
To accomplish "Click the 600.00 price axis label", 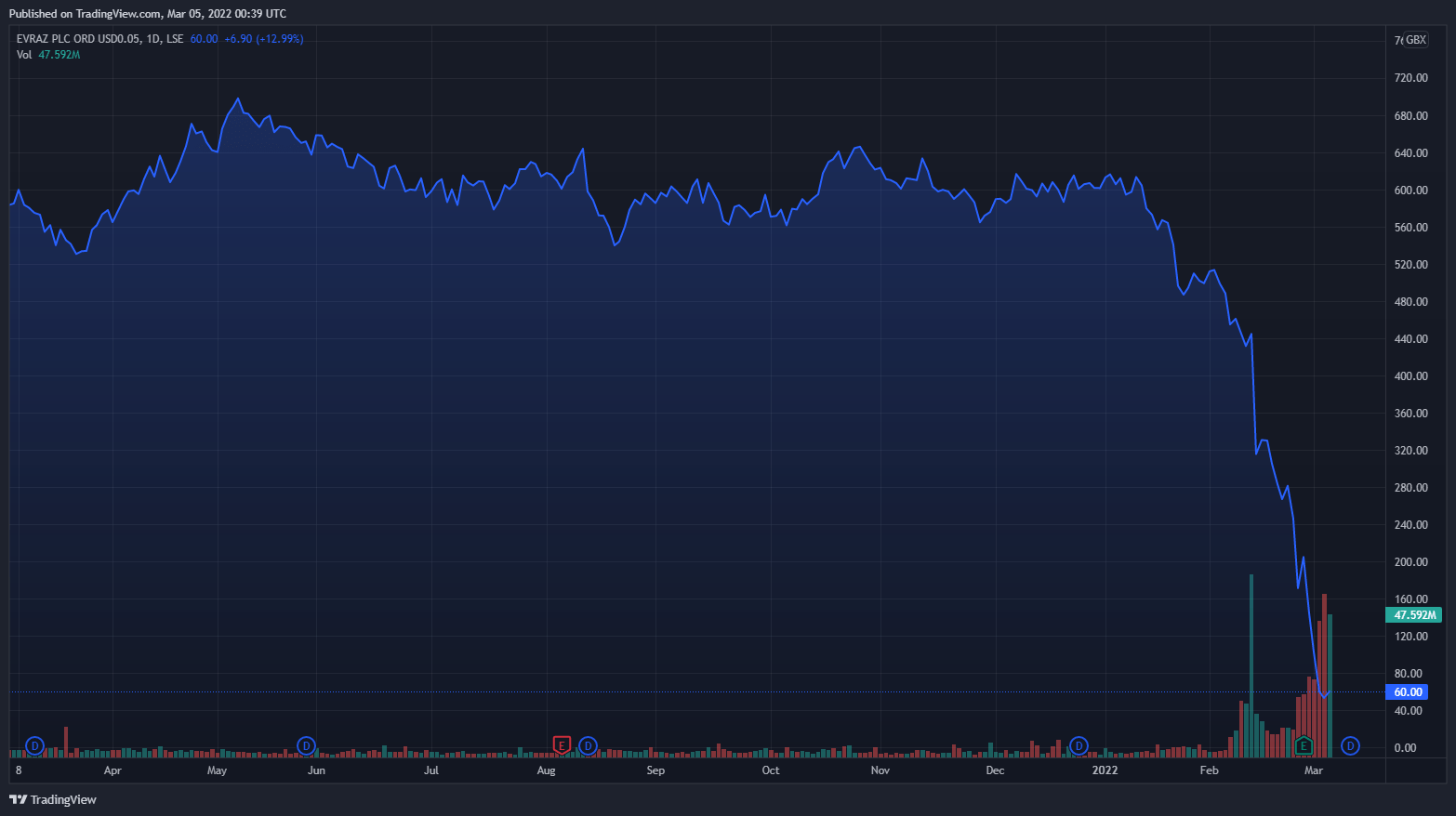I will pos(1410,191).
